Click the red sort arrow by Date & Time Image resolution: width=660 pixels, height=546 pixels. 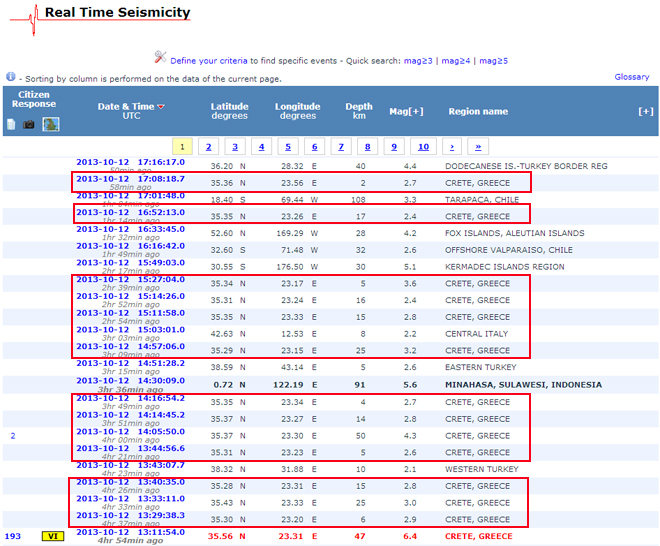point(161,106)
